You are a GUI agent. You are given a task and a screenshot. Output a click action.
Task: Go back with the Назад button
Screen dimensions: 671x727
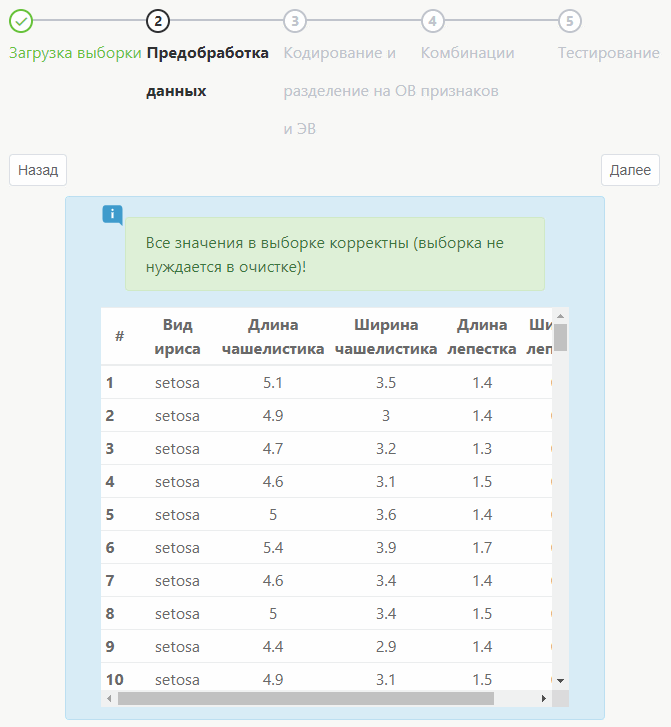coord(38,170)
